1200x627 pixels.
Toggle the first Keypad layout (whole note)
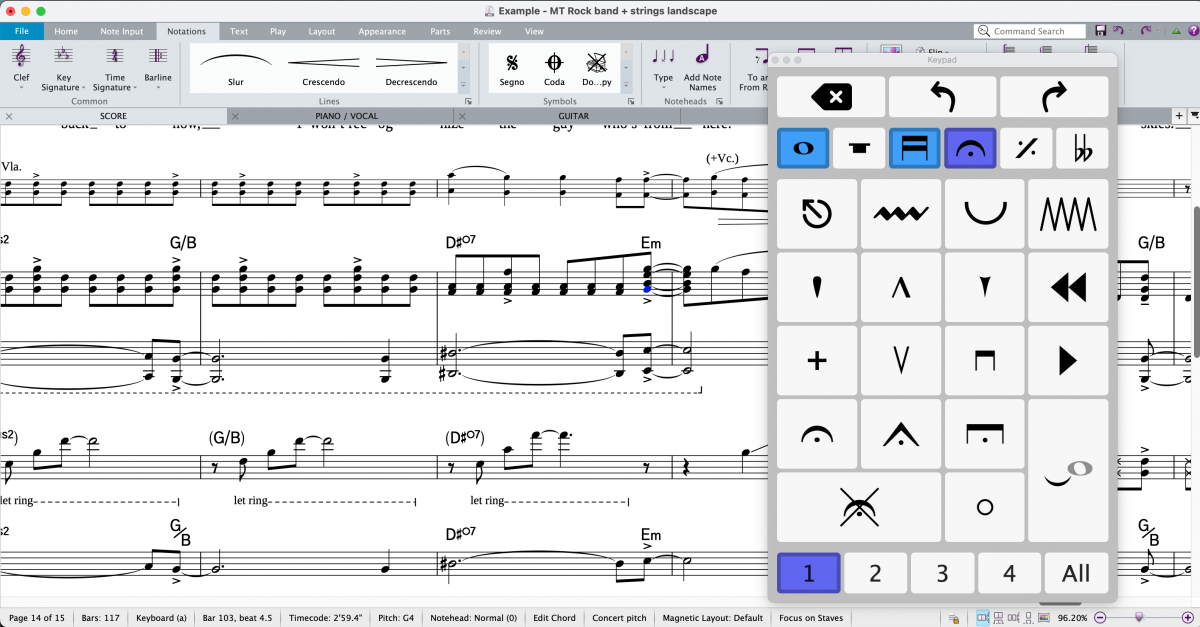pyautogui.click(x=802, y=149)
